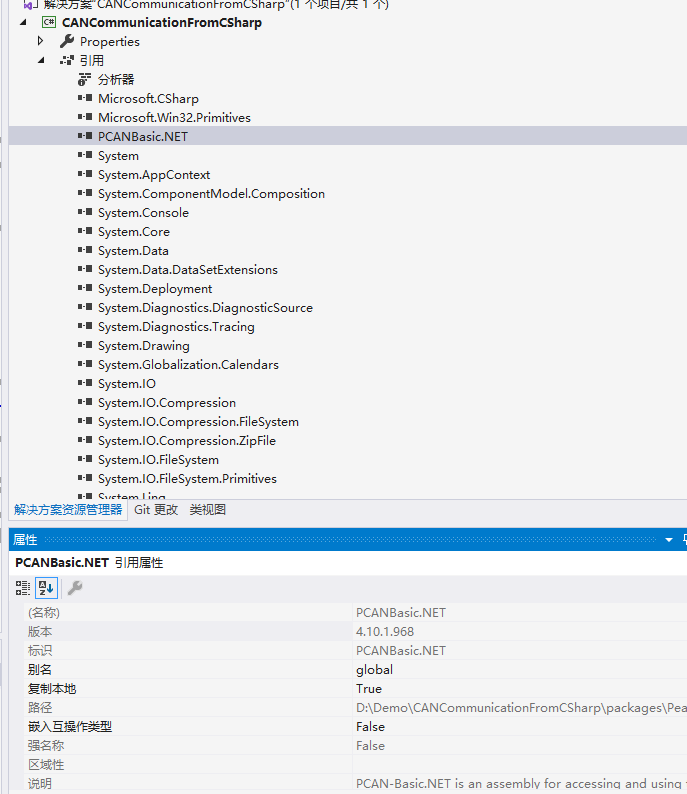The width and height of the screenshot is (687, 794).
Task: Click the 引用 references icon
Action: 67,60
